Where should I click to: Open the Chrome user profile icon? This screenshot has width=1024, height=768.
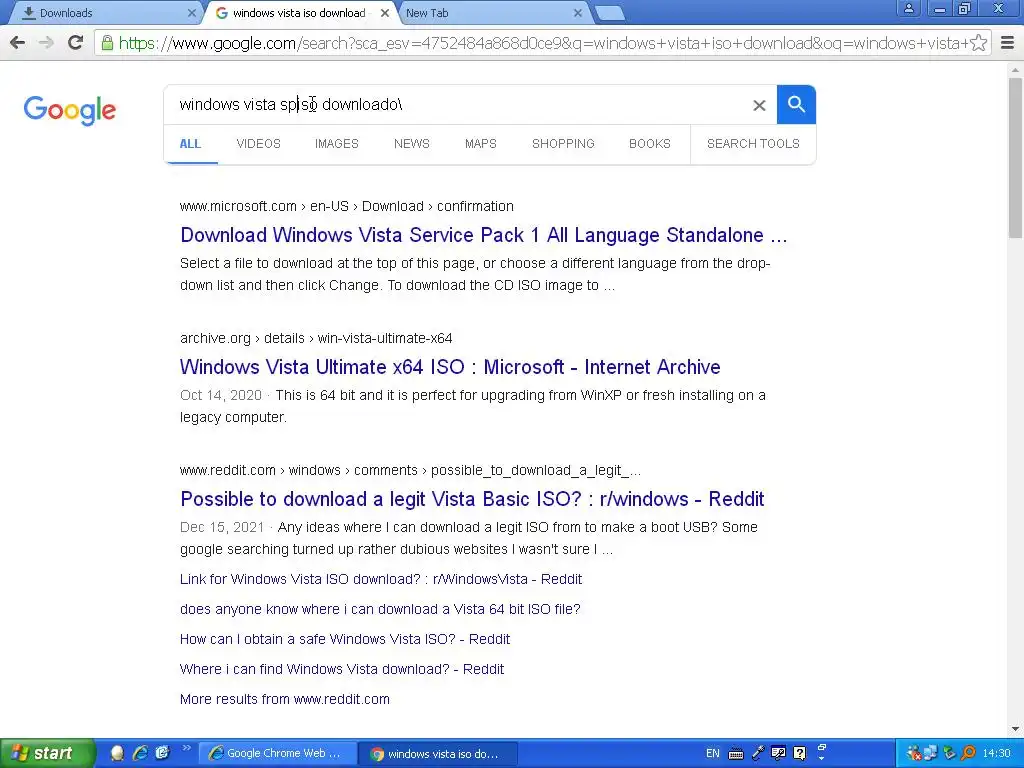tap(908, 9)
